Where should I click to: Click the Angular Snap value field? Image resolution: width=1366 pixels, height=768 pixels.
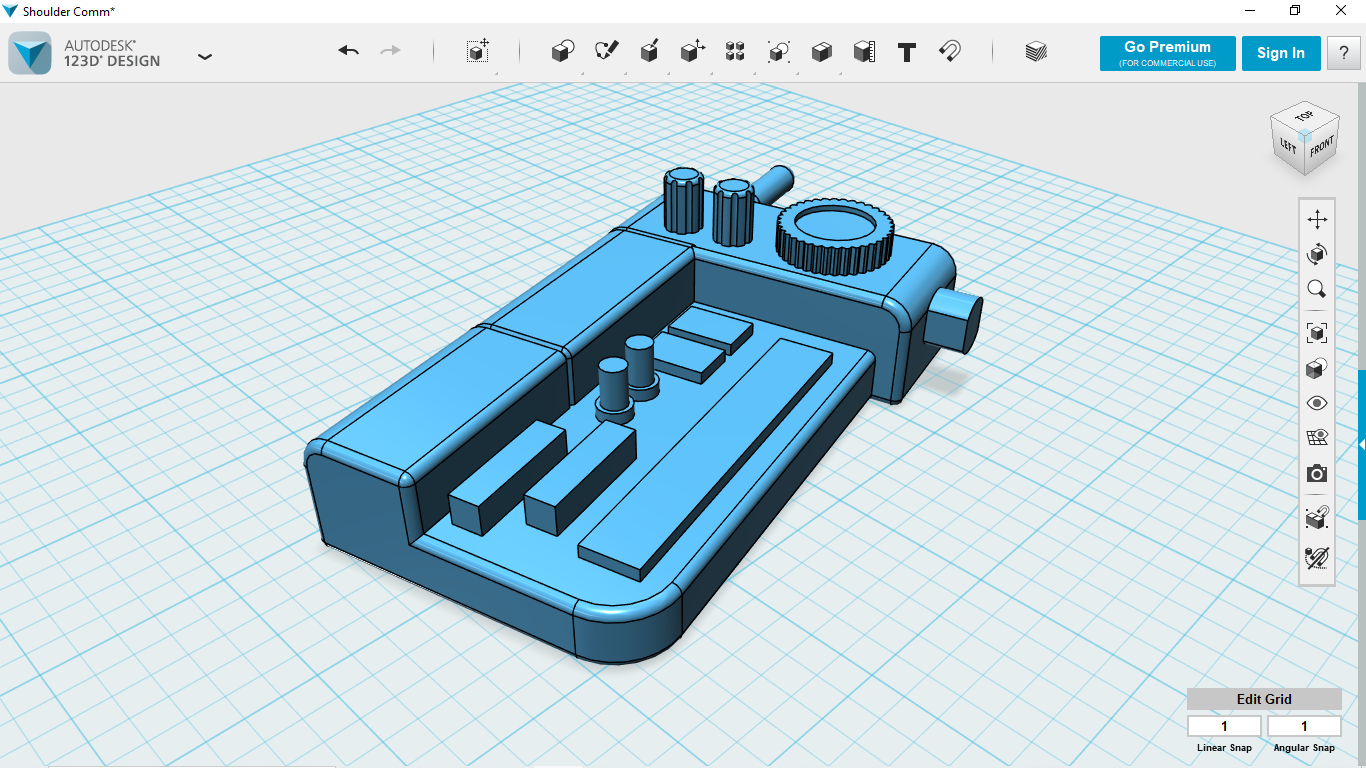(x=1304, y=726)
